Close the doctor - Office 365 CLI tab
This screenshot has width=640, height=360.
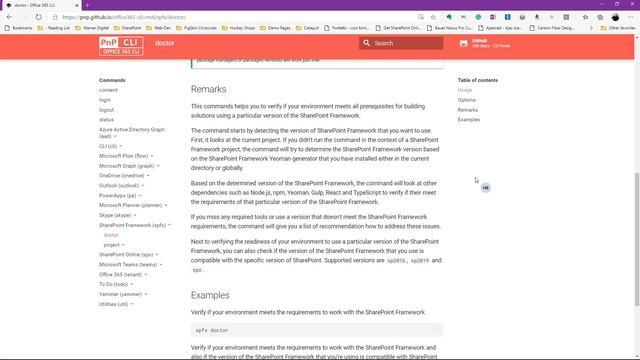(x=77, y=5)
